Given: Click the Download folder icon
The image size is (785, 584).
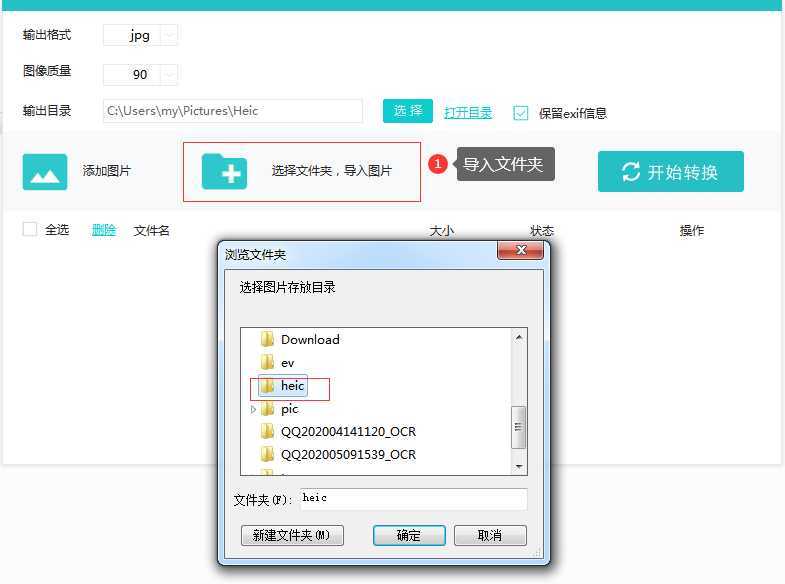Looking at the screenshot, I should (267, 339).
